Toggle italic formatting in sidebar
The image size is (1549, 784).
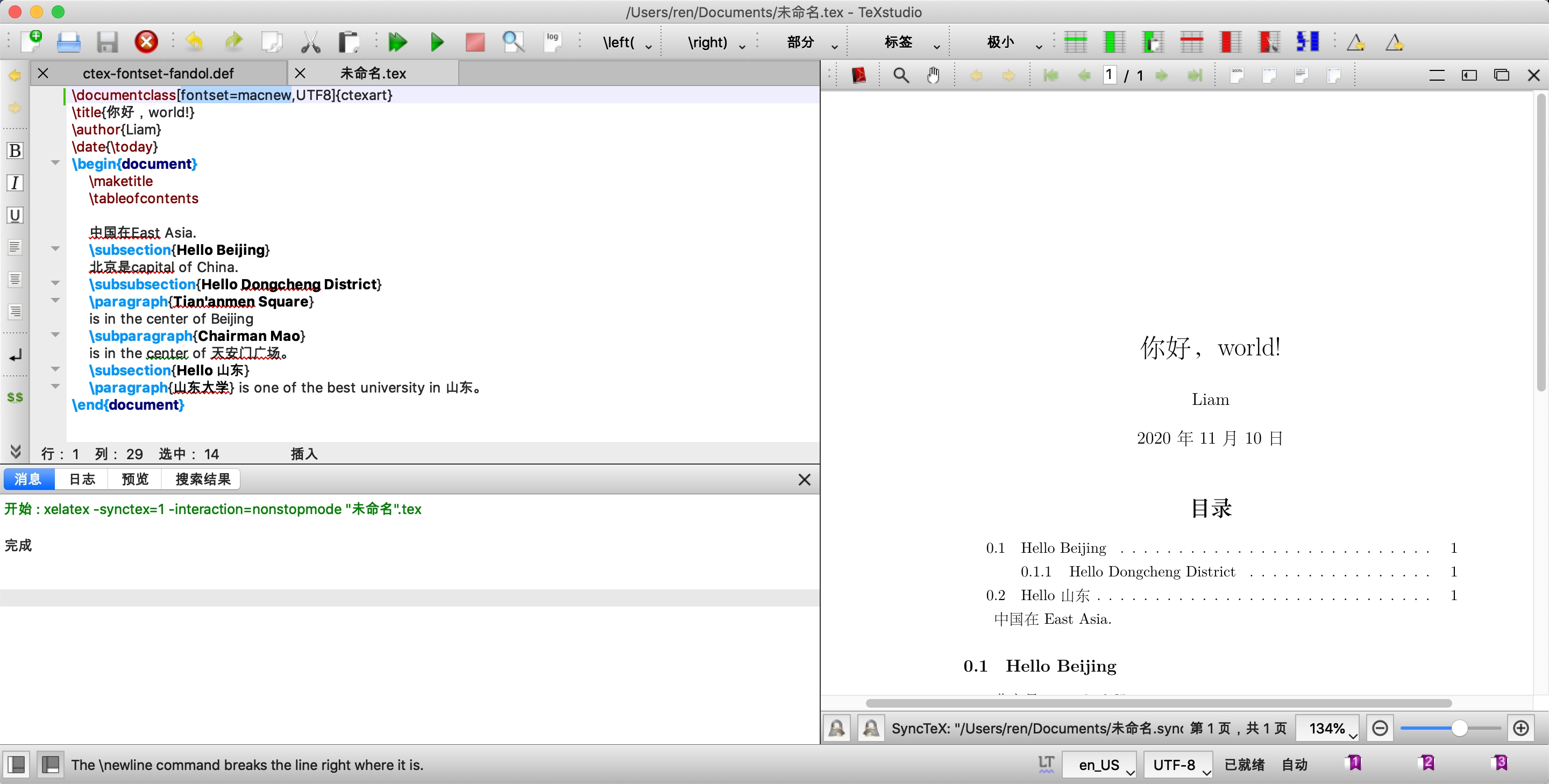[x=15, y=182]
